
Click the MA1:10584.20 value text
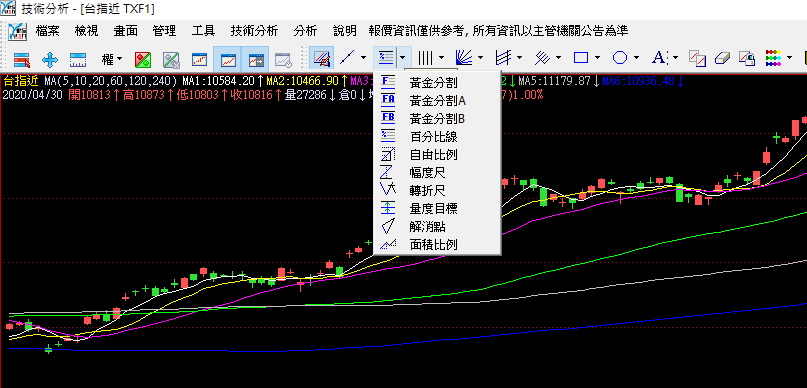[219, 82]
